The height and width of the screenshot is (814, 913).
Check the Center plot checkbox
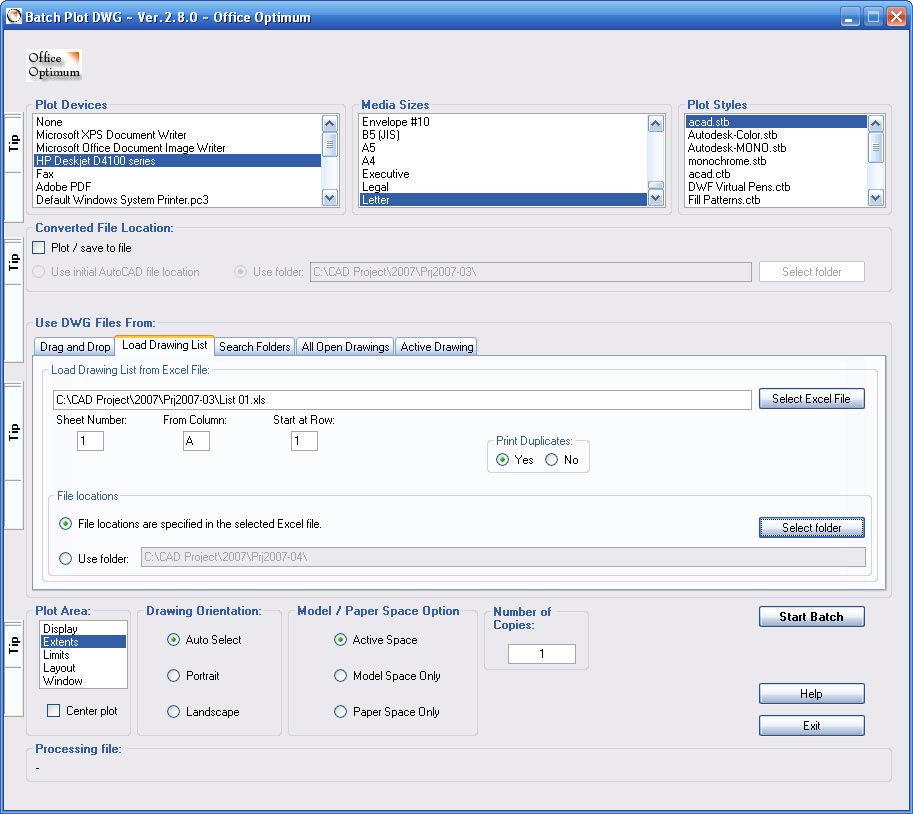tap(54, 710)
